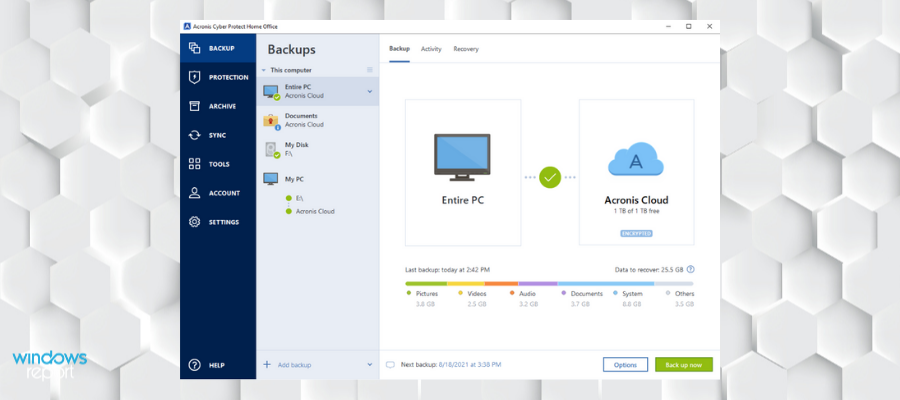Select the E:\ destination under My PC
The image size is (900, 400).
pos(300,198)
